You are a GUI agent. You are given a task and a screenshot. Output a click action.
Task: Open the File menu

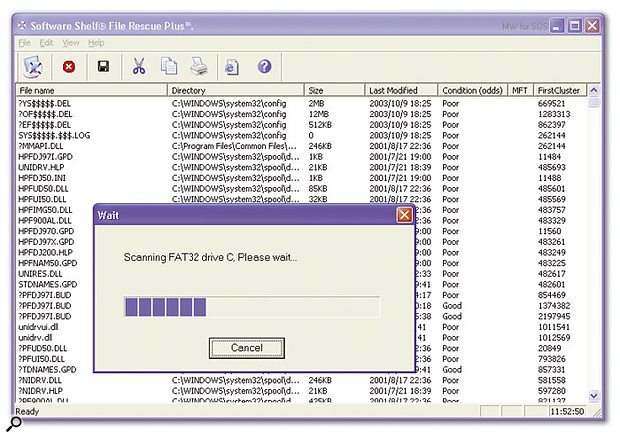click(x=25, y=43)
